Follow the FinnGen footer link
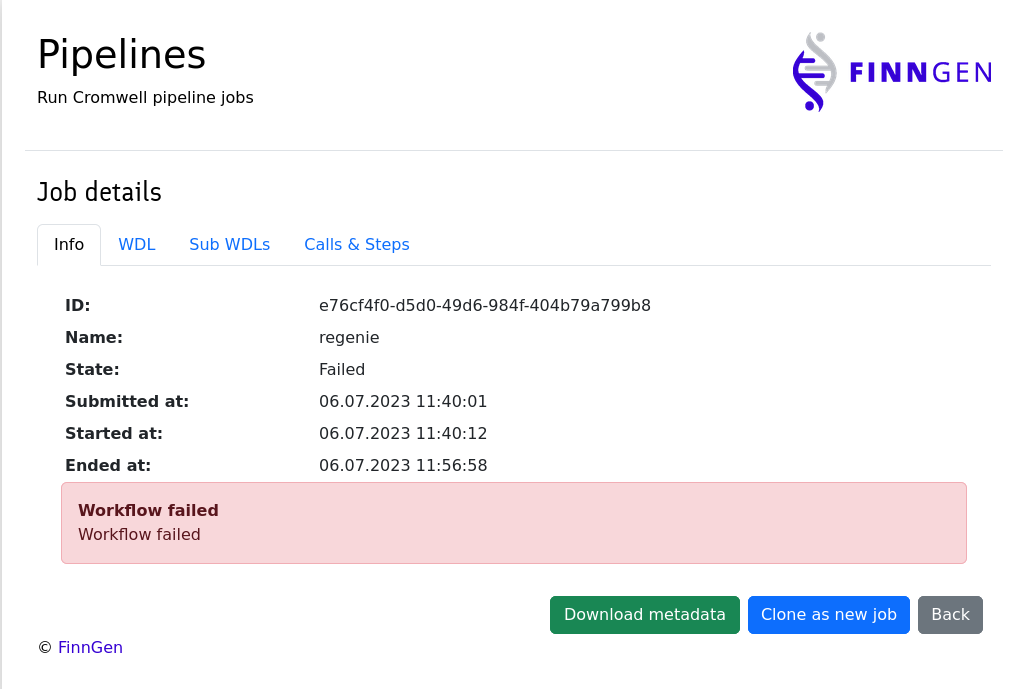 (x=90, y=648)
